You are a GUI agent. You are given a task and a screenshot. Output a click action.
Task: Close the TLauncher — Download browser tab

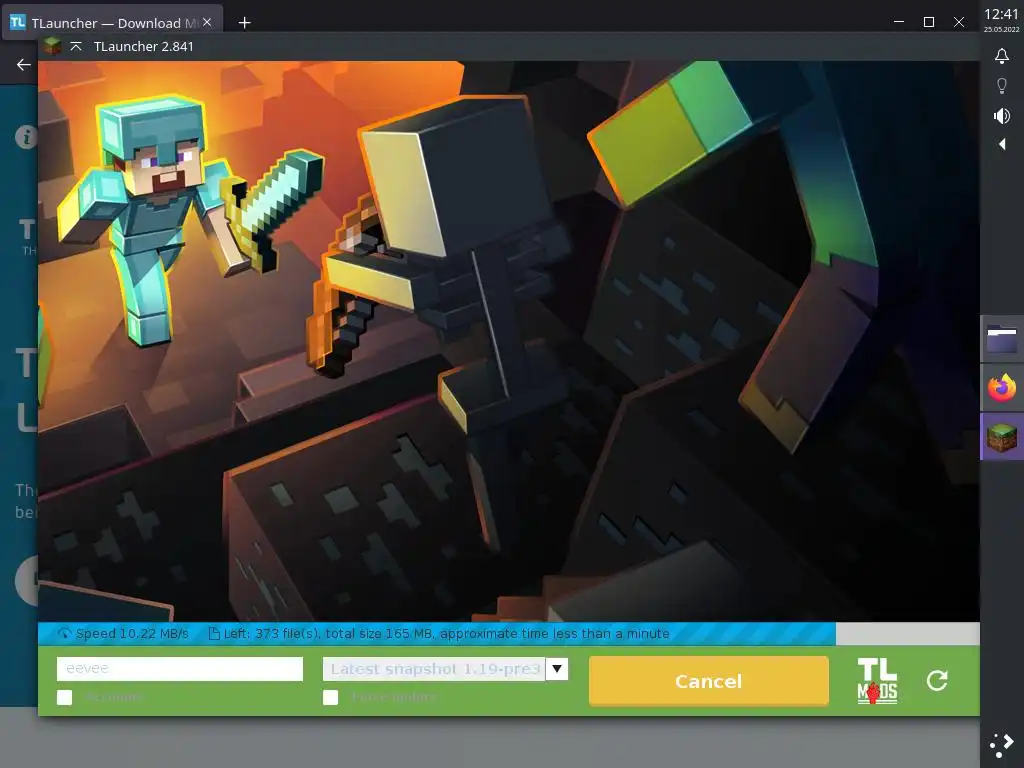207,22
